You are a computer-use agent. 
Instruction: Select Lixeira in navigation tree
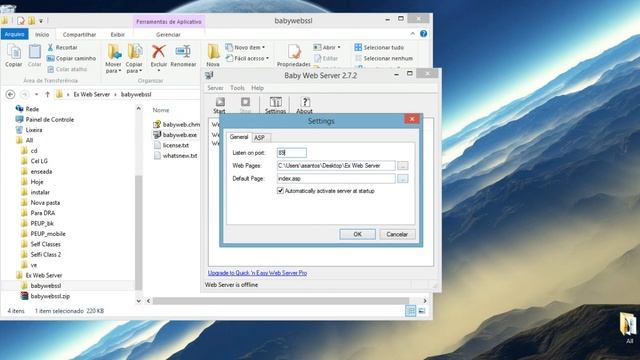point(29,130)
